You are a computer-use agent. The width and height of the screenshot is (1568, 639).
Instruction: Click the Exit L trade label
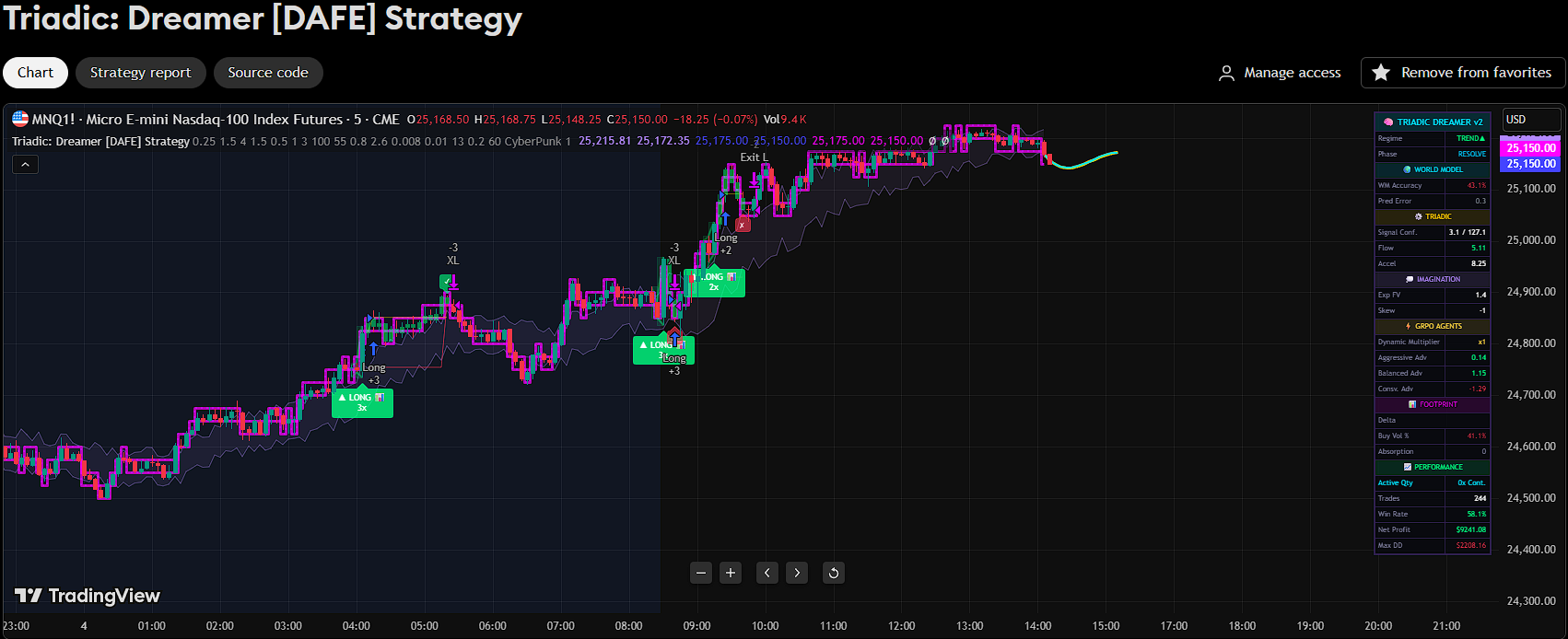754,157
